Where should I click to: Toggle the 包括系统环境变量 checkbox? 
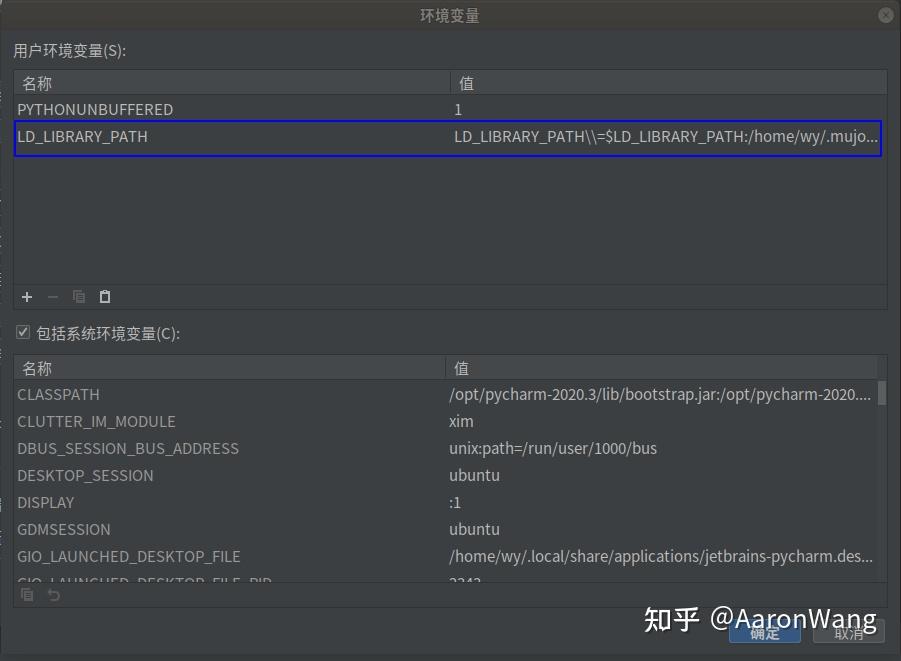tap(22, 332)
